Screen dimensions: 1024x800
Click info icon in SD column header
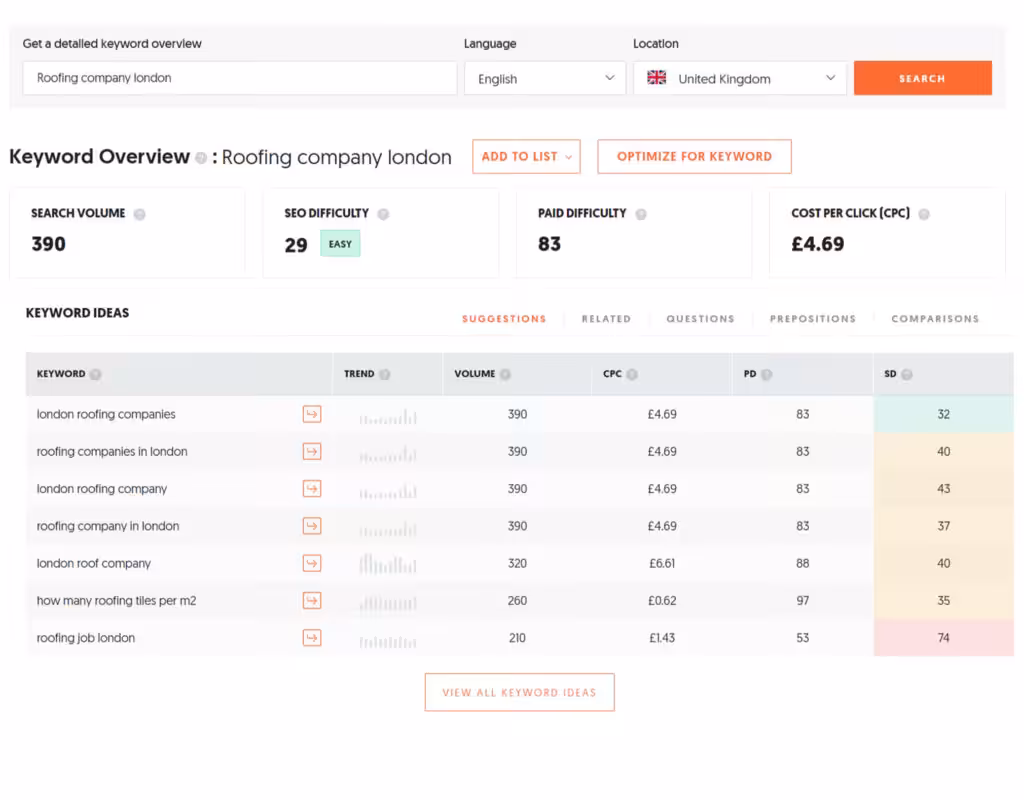pyautogui.click(x=906, y=374)
